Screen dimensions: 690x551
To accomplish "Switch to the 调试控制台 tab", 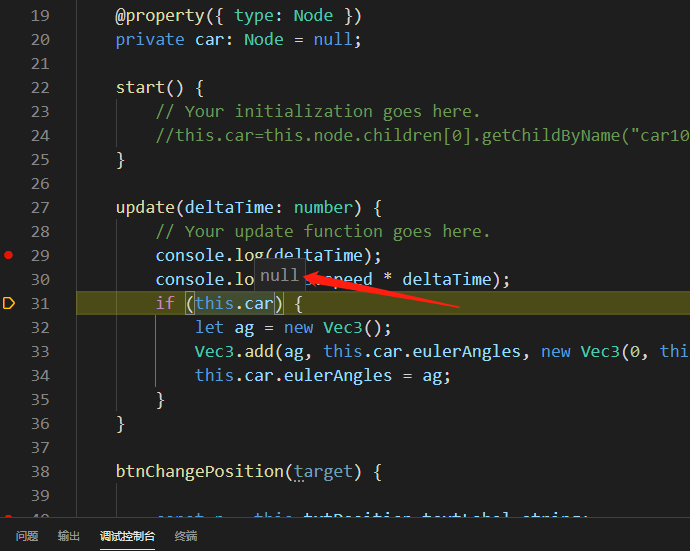I will coord(127,536).
